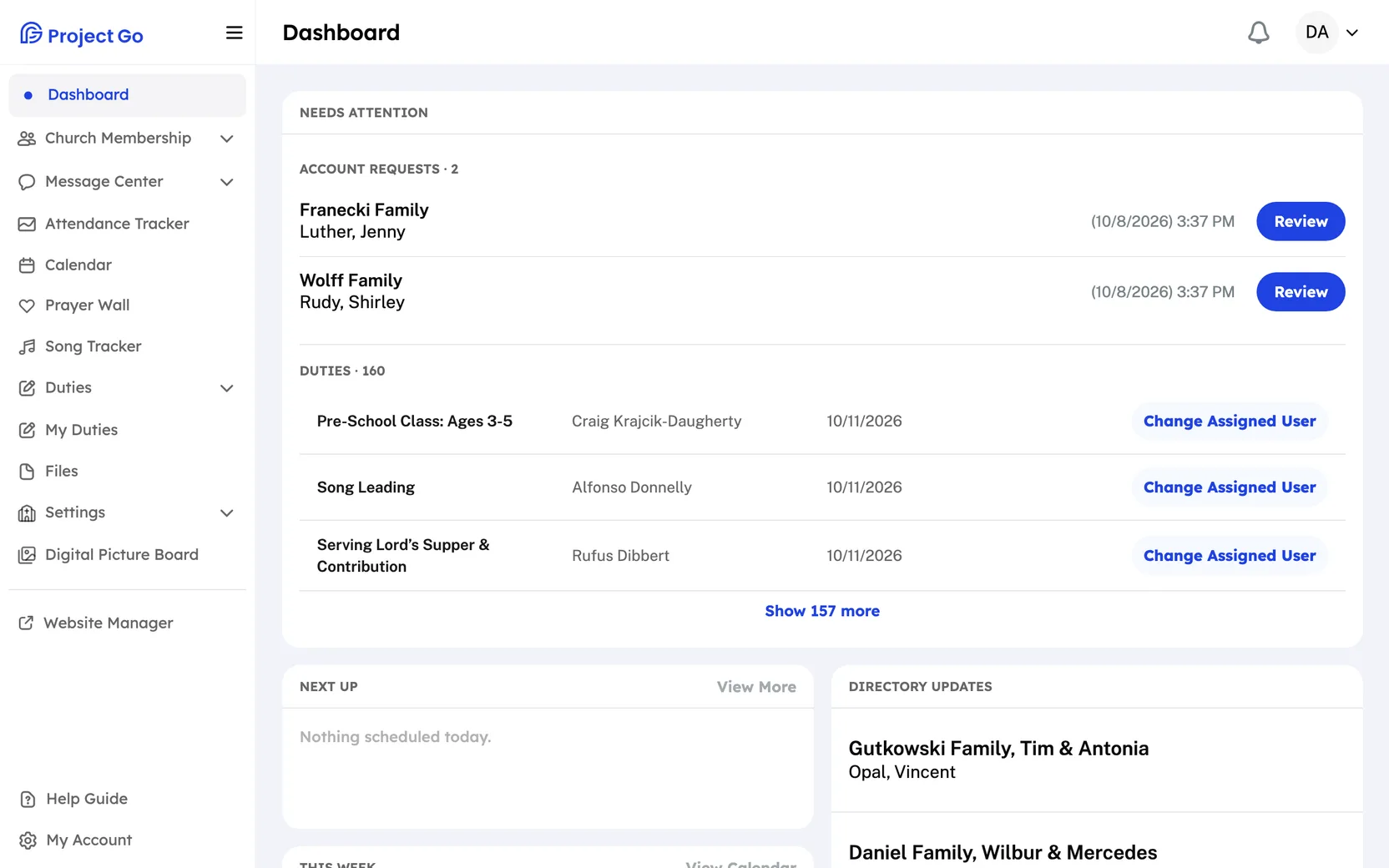The height and width of the screenshot is (868, 1389).
Task: Click the My Duties pencil icon
Action: [x=27, y=430]
